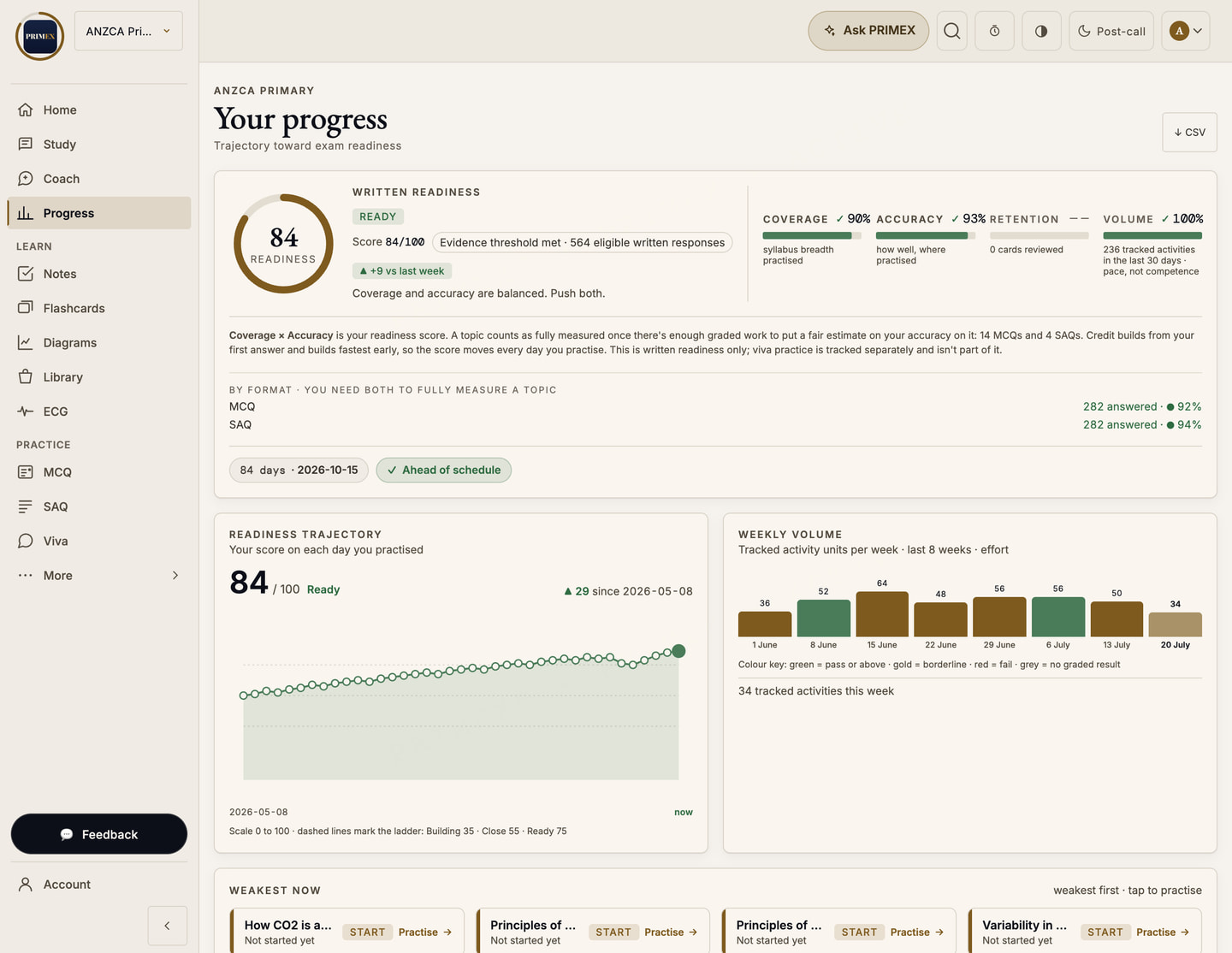The width and height of the screenshot is (1232, 953).
Task: Toggle Post-call mode button
Action: click(1111, 31)
